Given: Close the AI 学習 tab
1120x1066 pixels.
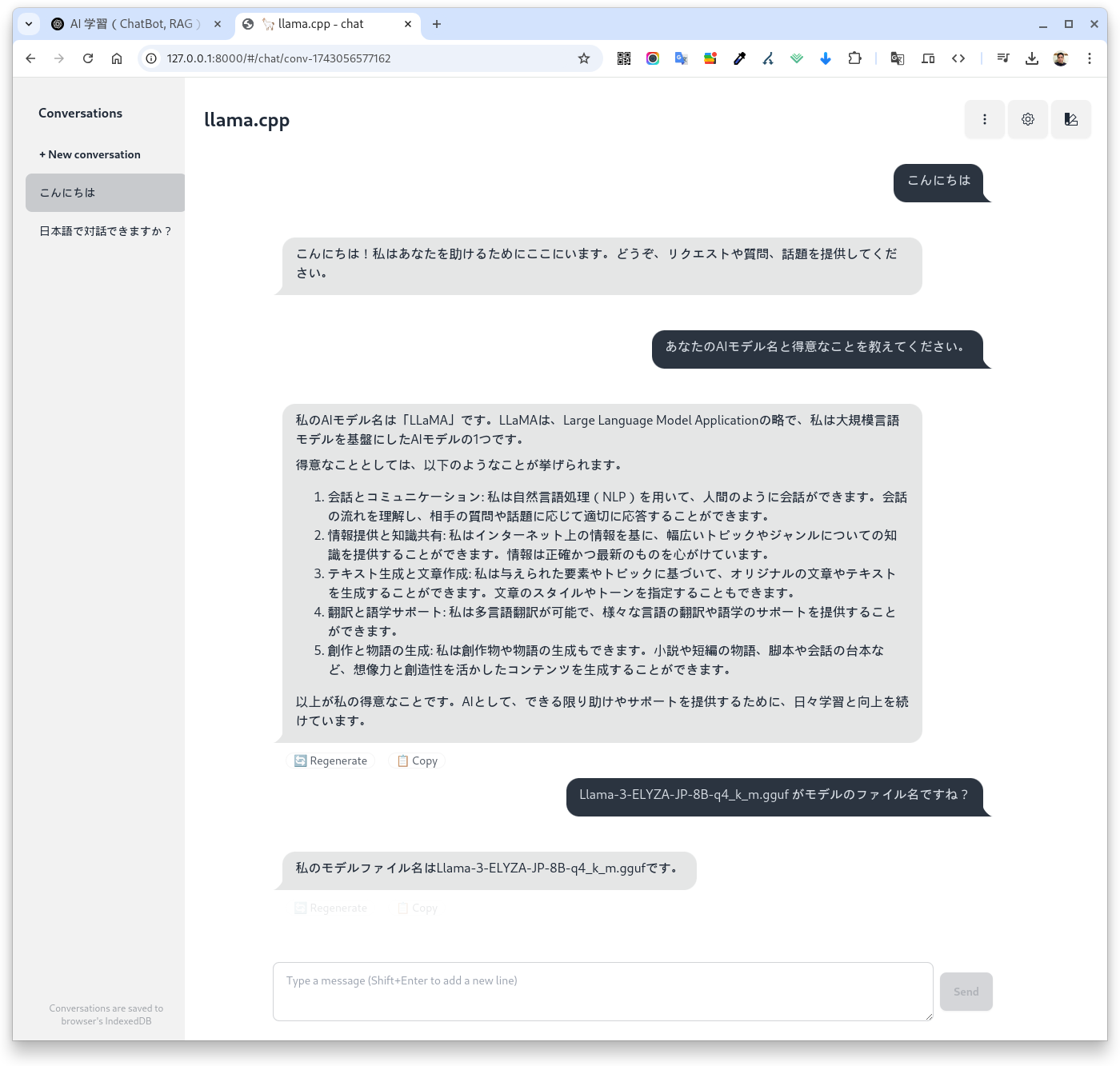Looking at the screenshot, I should [x=218, y=24].
